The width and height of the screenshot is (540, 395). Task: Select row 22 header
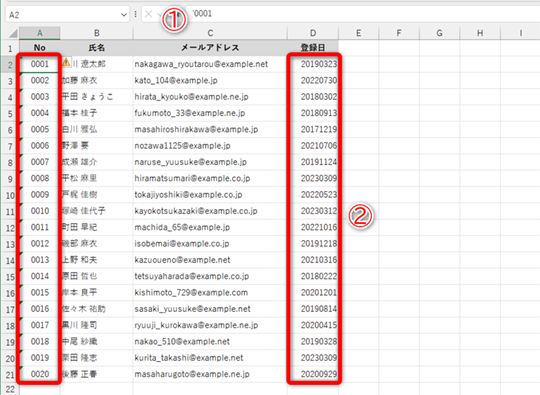10,389
